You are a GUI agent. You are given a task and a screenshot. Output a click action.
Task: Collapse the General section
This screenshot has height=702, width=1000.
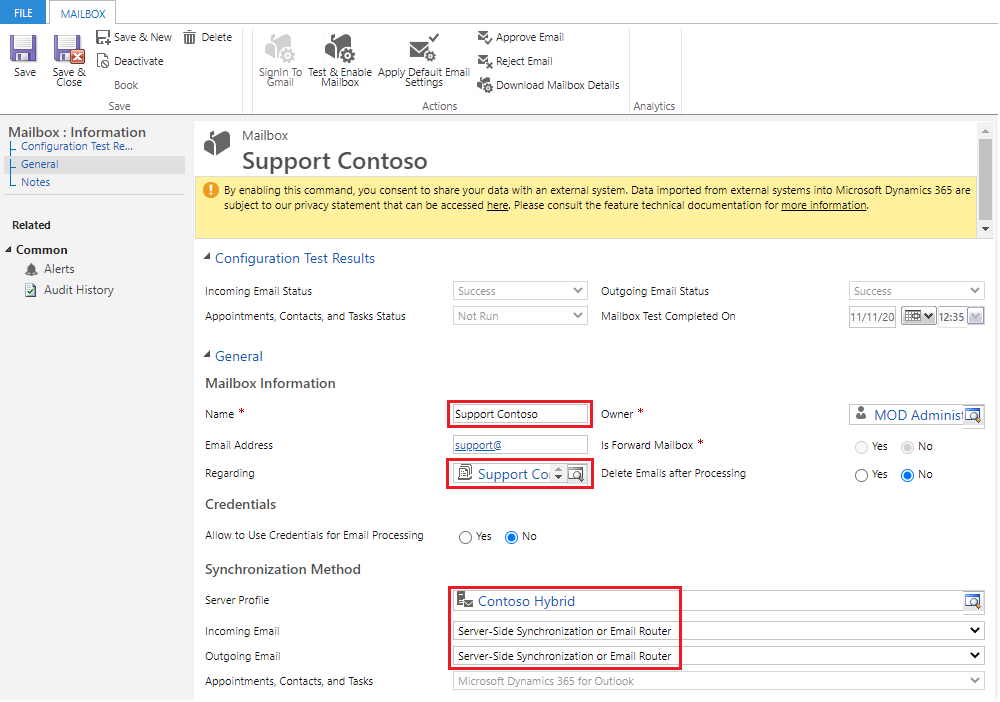click(x=207, y=355)
